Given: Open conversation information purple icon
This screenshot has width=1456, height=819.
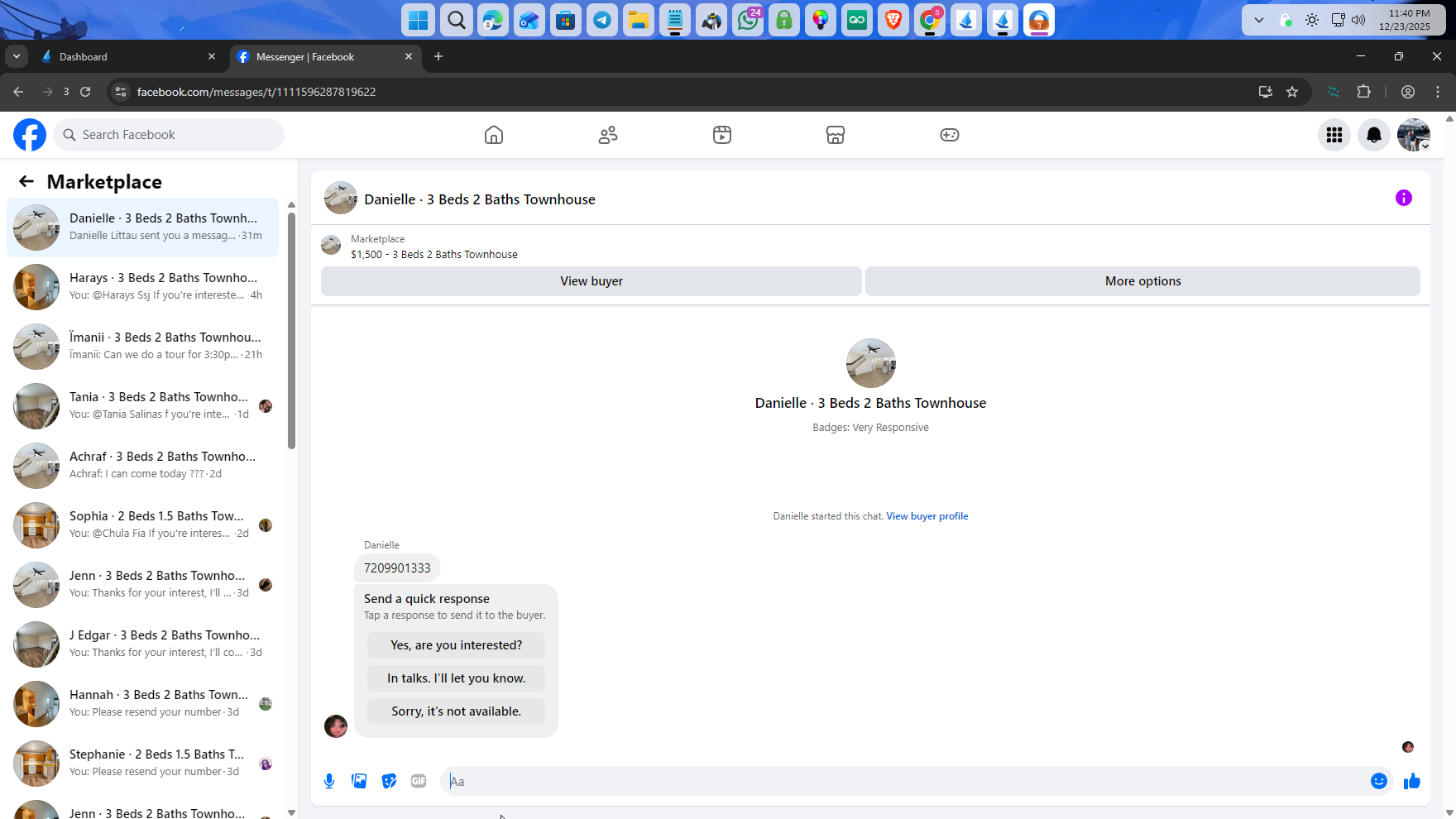Looking at the screenshot, I should click(1404, 198).
